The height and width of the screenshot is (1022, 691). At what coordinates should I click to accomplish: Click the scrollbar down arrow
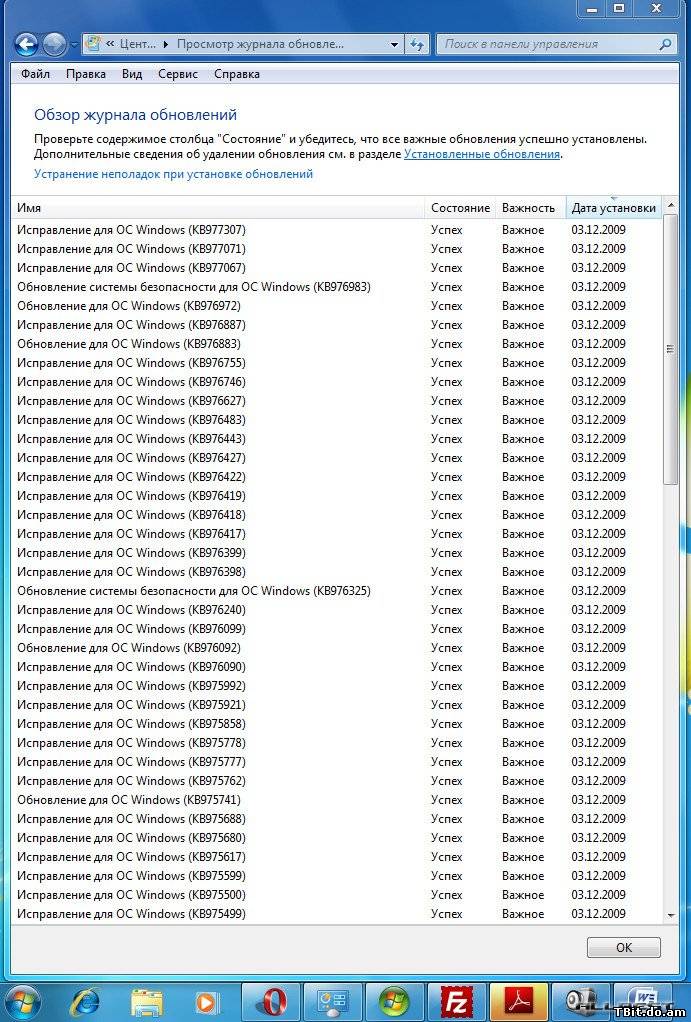point(671,916)
